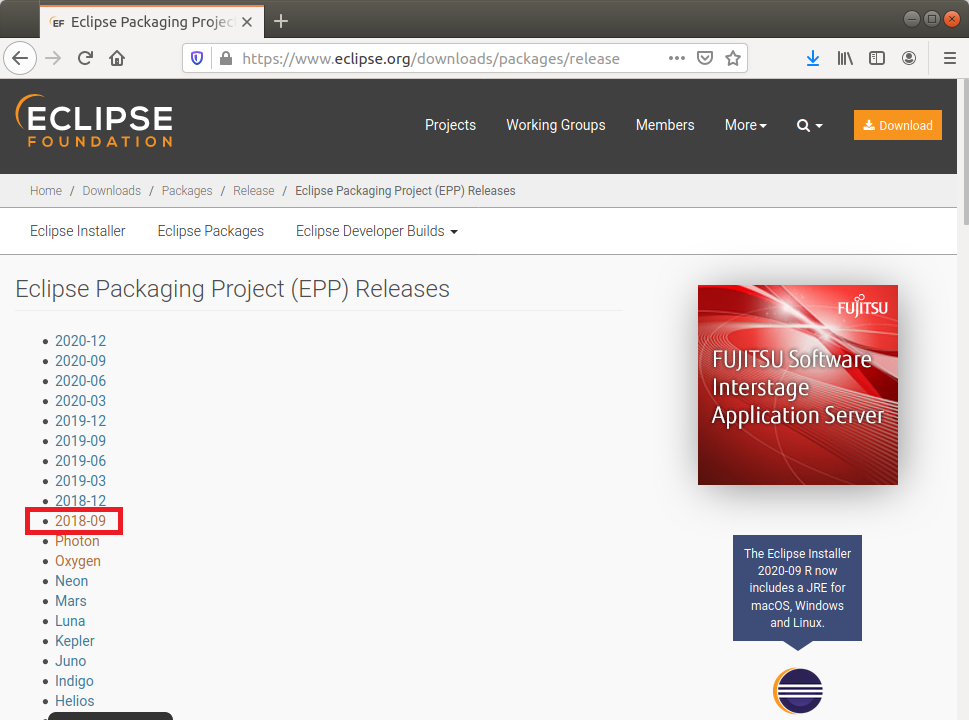Bookmark this page with the star icon
The image size is (969, 720).
click(733, 58)
